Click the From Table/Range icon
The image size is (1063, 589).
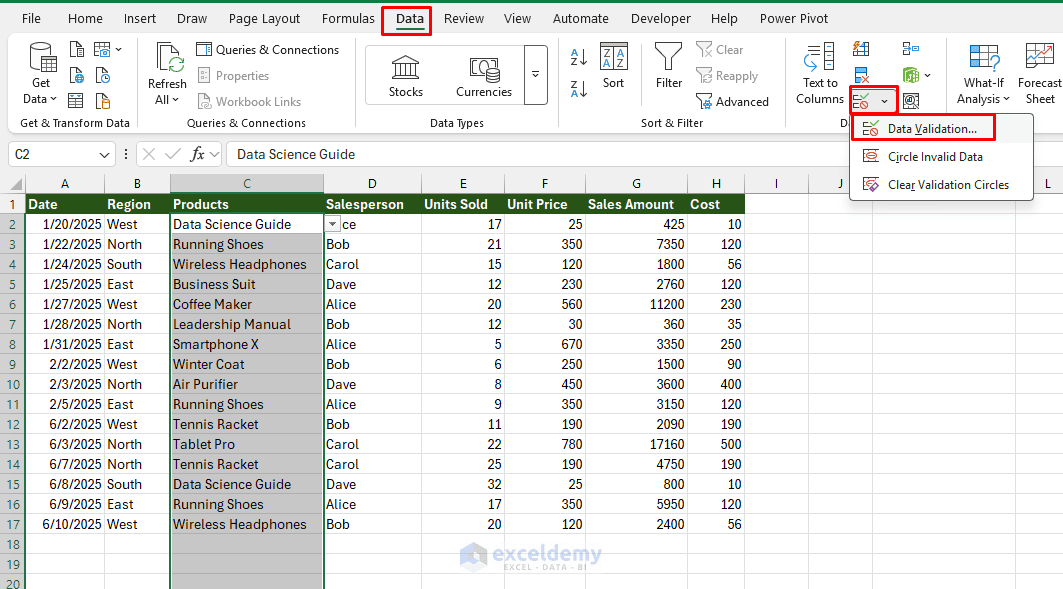click(77, 101)
